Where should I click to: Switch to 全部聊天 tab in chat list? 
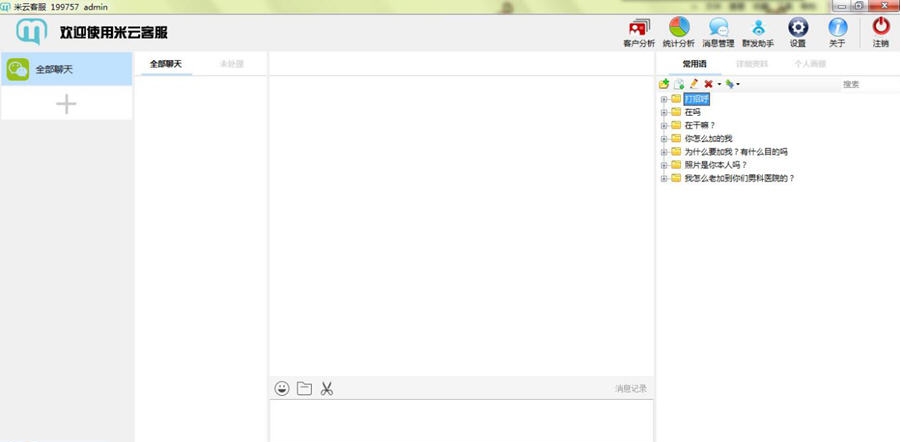point(165,64)
